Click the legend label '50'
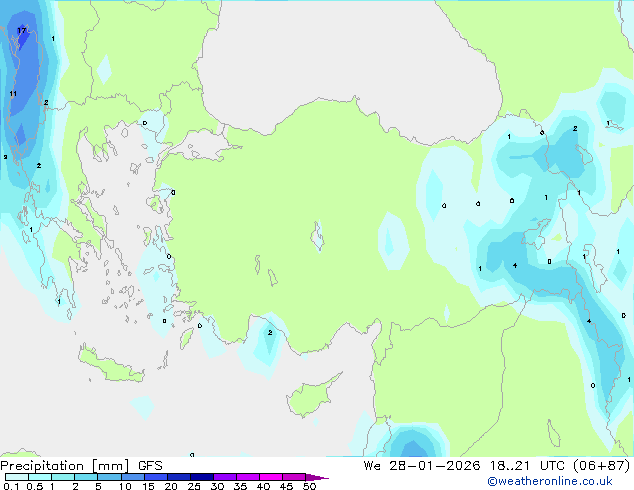Viewport: 634px width, 490px height. pyautogui.click(x=309, y=486)
